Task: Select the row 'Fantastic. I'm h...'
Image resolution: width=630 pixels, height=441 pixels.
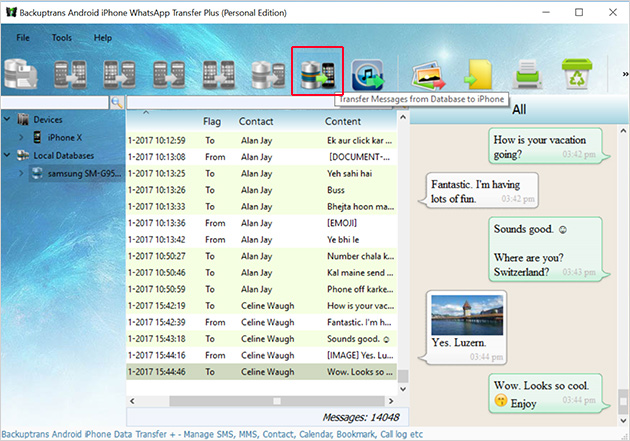Action: (x=262, y=322)
